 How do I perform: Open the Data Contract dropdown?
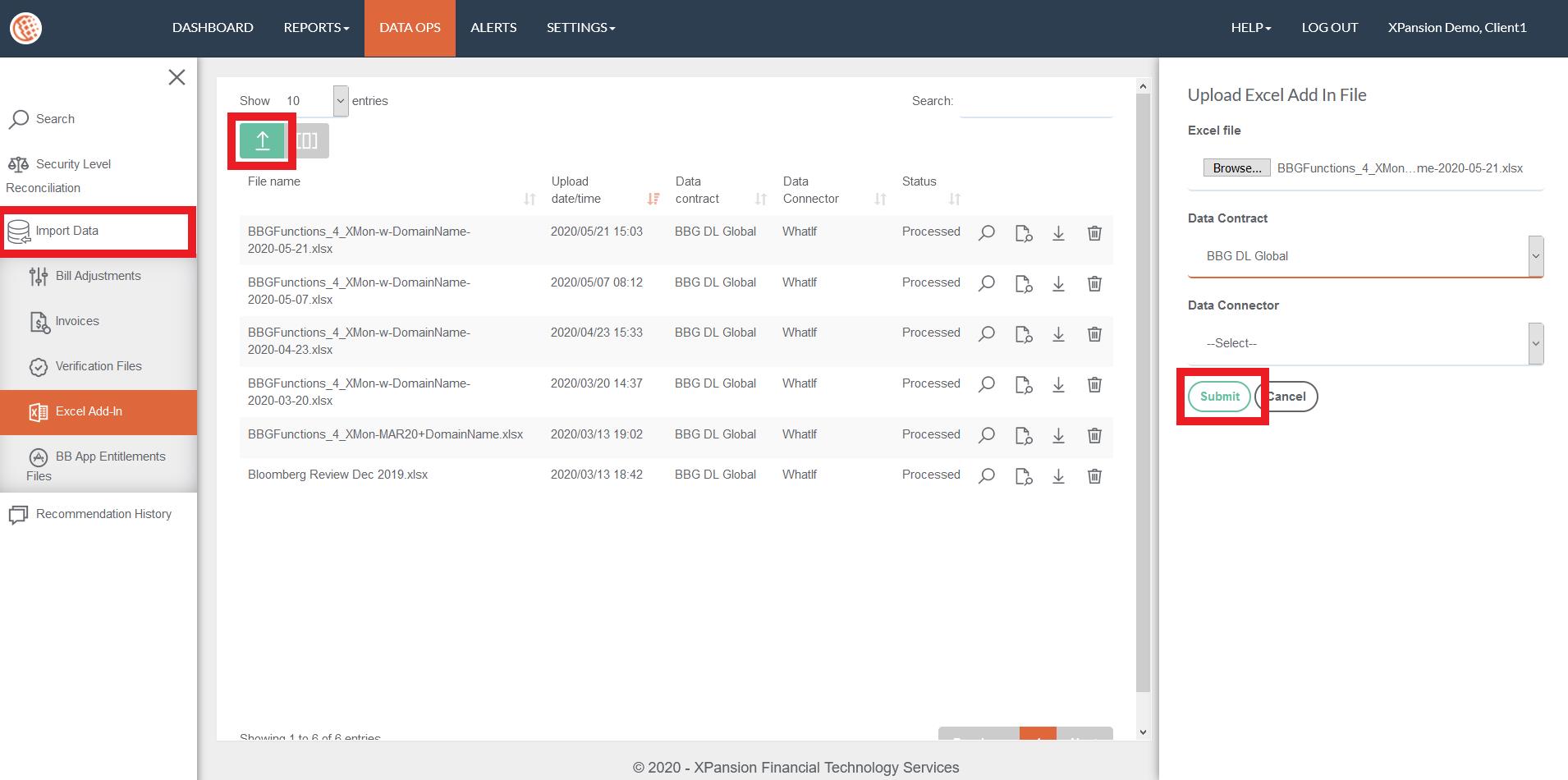[x=1364, y=256]
